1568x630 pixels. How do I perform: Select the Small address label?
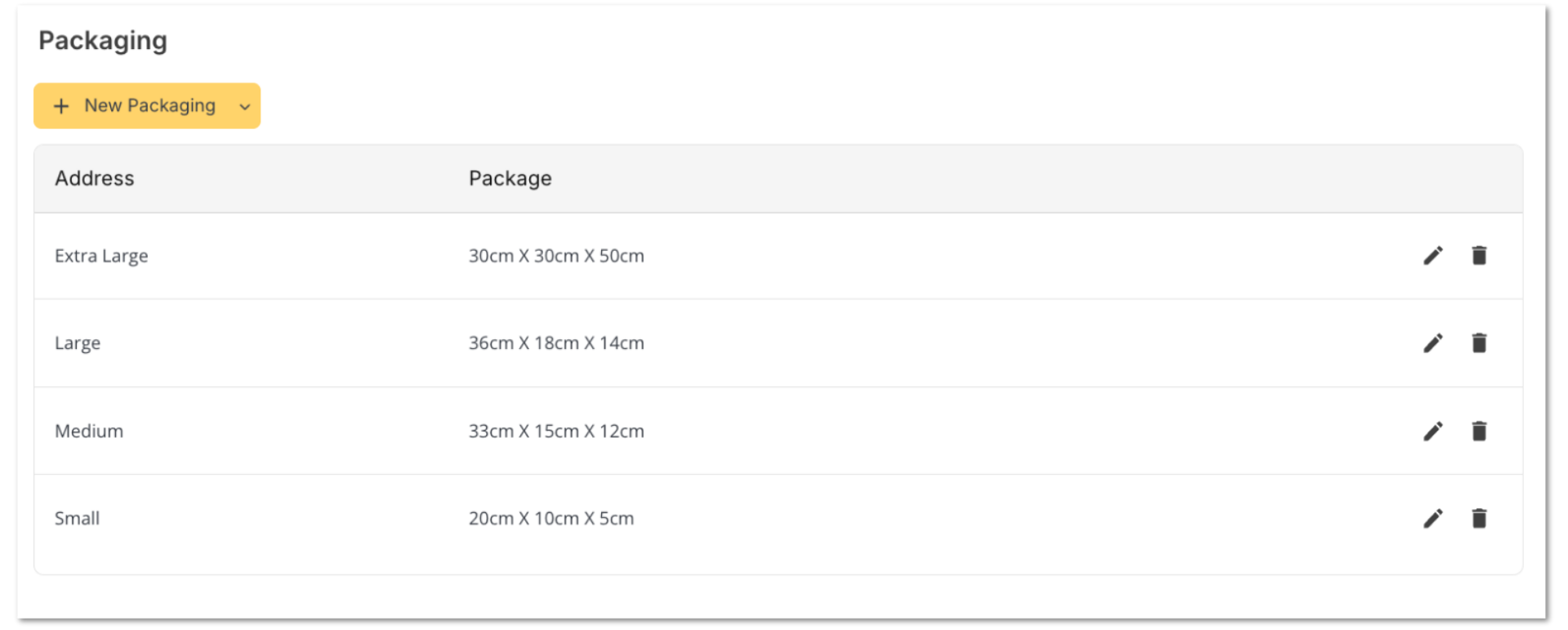[x=77, y=518]
